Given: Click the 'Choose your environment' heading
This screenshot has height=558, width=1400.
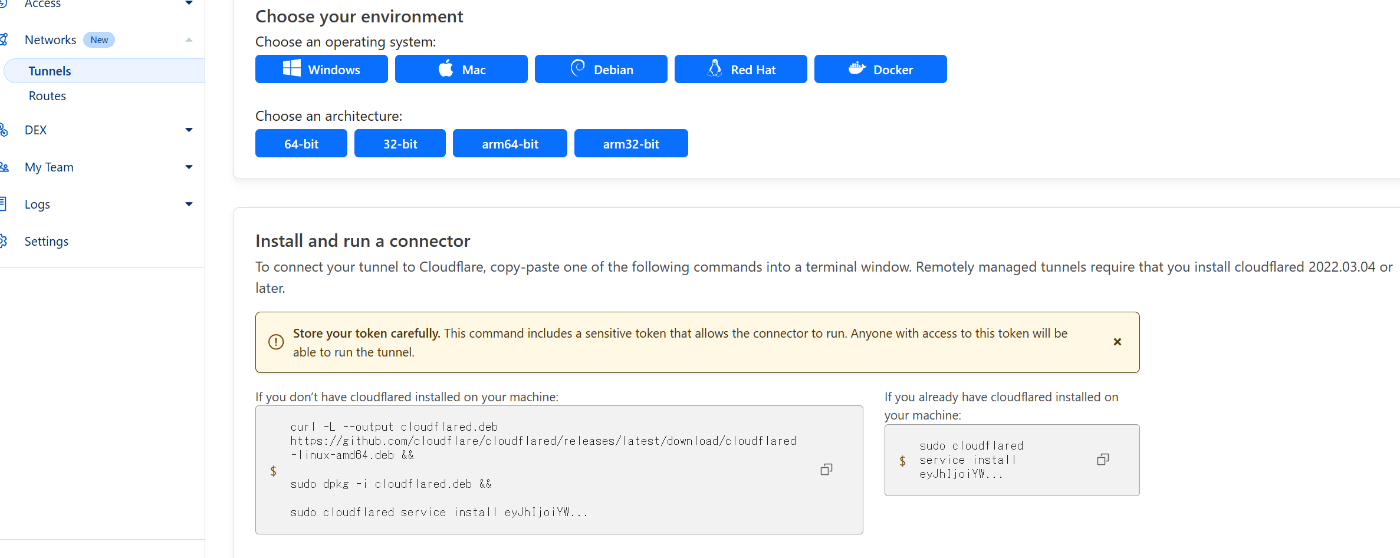Looking at the screenshot, I should (359, 16).
